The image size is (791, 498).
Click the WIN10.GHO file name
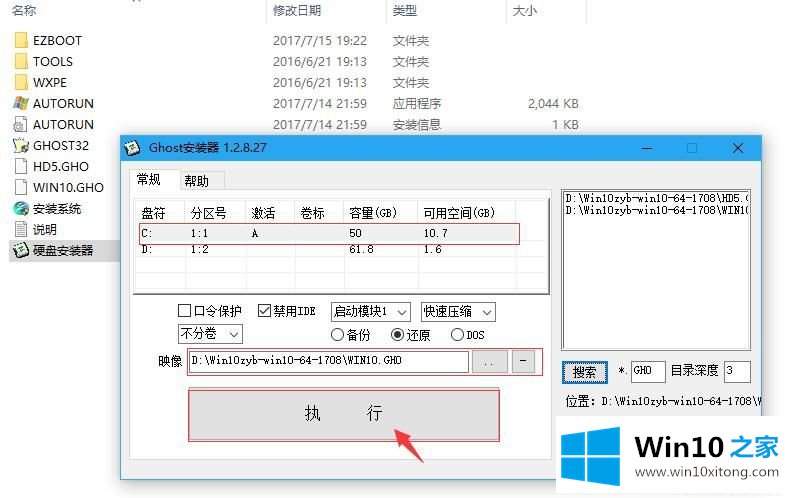[x=68, y=188]
